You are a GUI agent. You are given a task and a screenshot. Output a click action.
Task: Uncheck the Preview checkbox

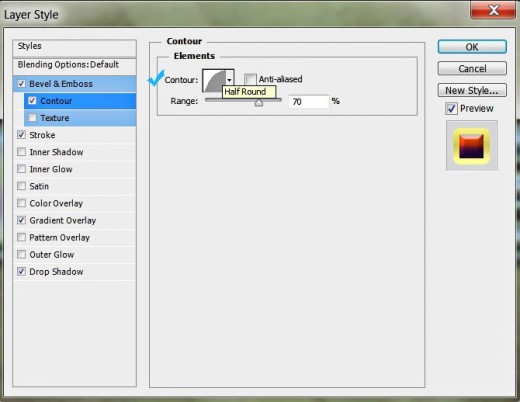pyautogui.click(x=451, y=109)
